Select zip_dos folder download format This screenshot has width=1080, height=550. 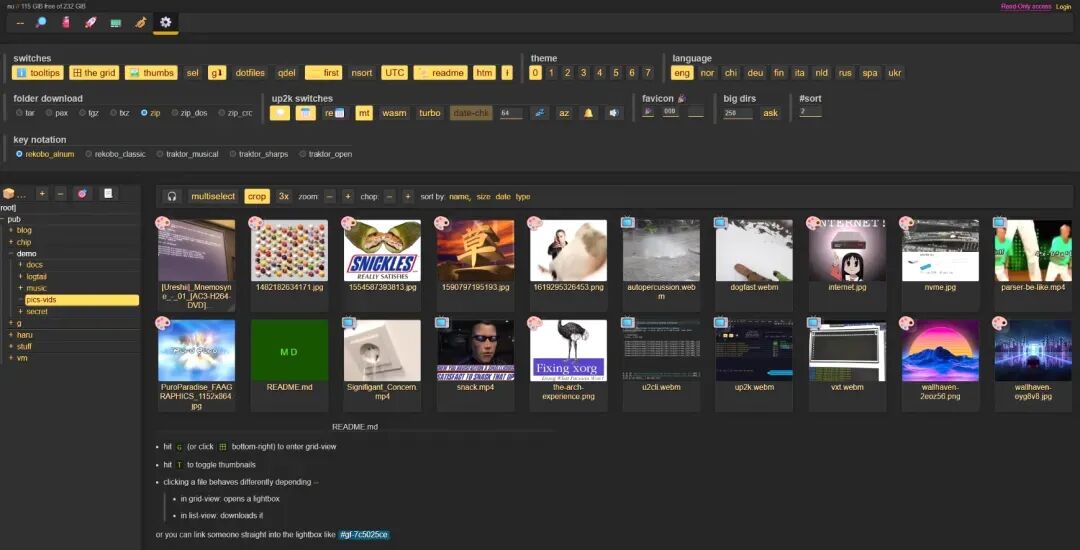coord(189,113)
